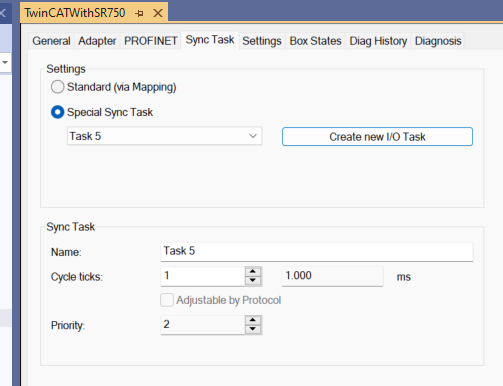Viewport: 503px width, 386px height.
Task: Open the Settings tab
Action: point(262,41)
